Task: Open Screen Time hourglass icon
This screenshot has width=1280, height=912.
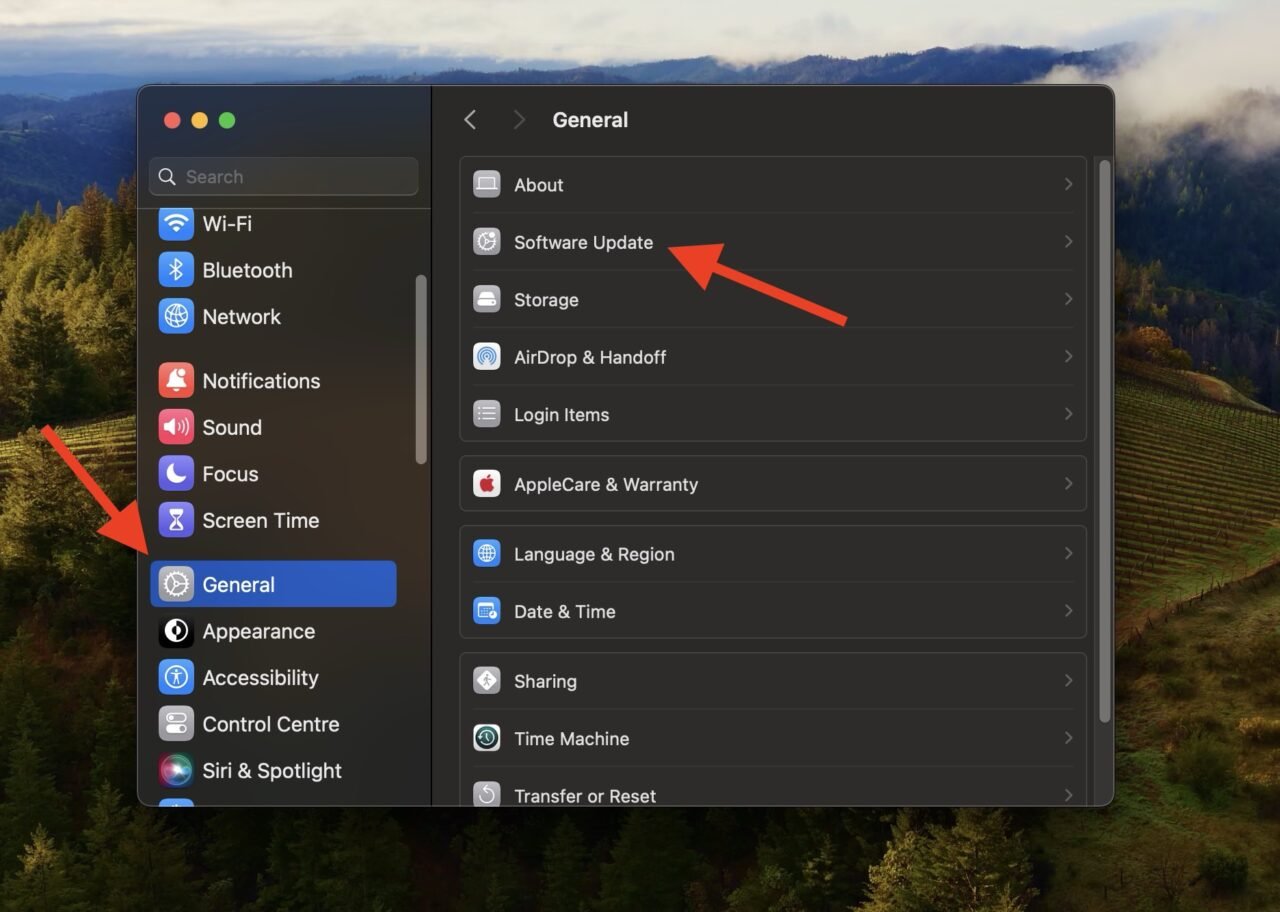Action: click(176, 521)
